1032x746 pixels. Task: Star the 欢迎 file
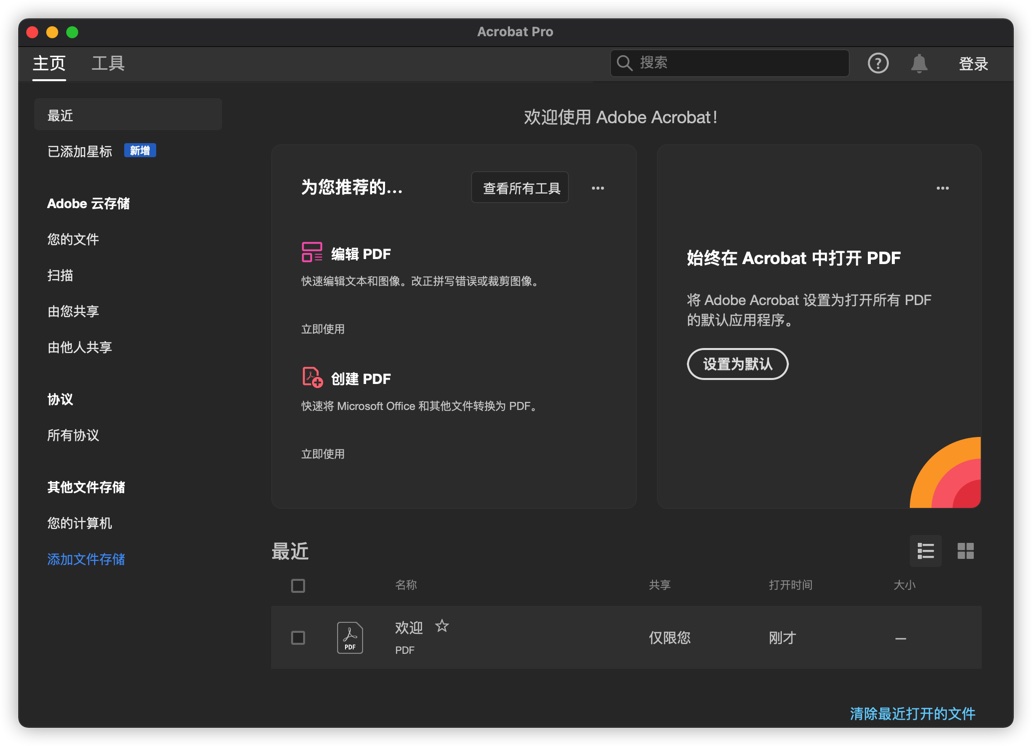(442, 626)
